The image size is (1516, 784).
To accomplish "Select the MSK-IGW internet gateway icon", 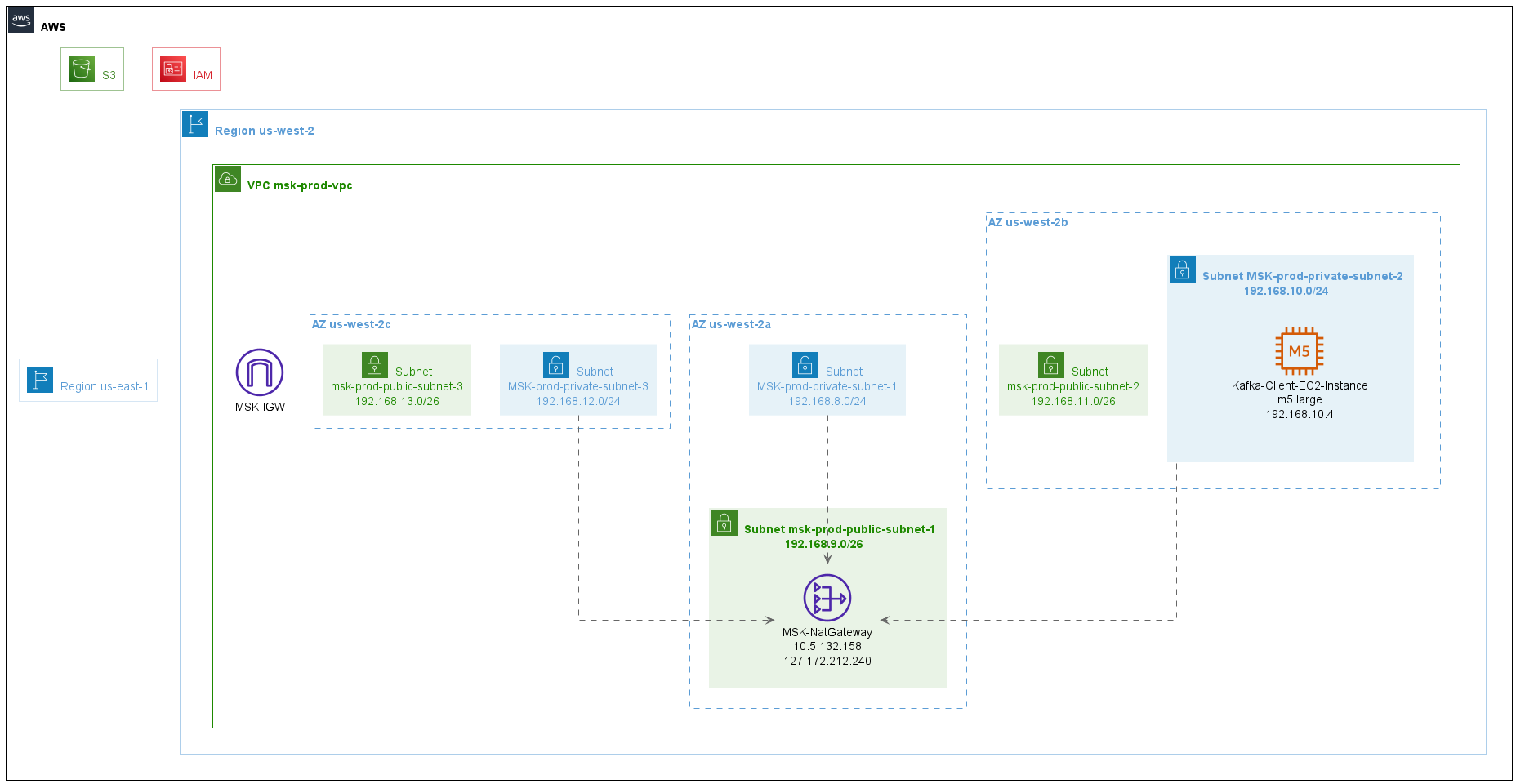I will click(260, 372).
